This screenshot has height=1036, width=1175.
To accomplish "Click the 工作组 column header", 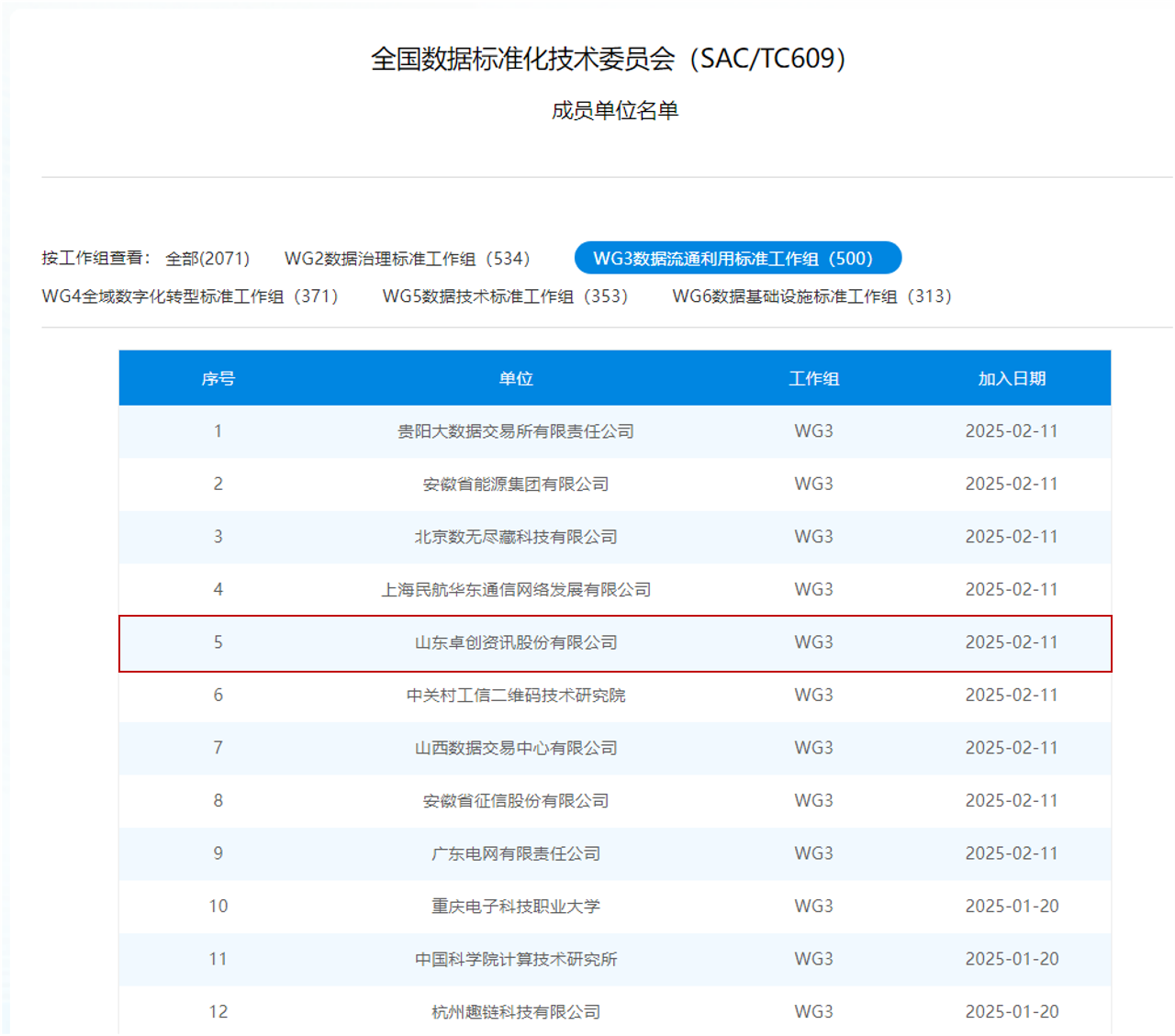I will pyautogui.click(x=814, y=378).
